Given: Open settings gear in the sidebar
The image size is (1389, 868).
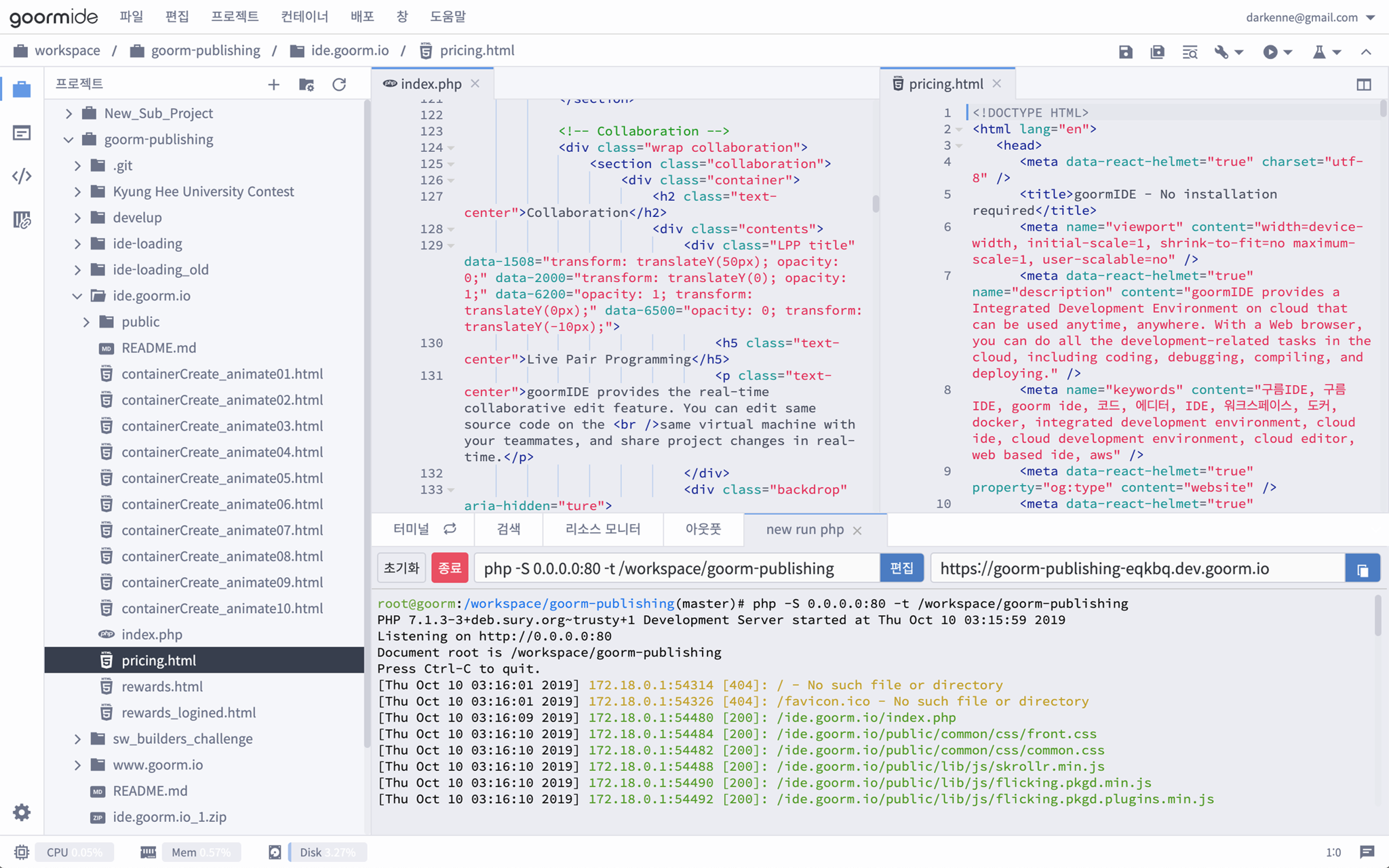Looking at the screenshot, I should [22, 812].
